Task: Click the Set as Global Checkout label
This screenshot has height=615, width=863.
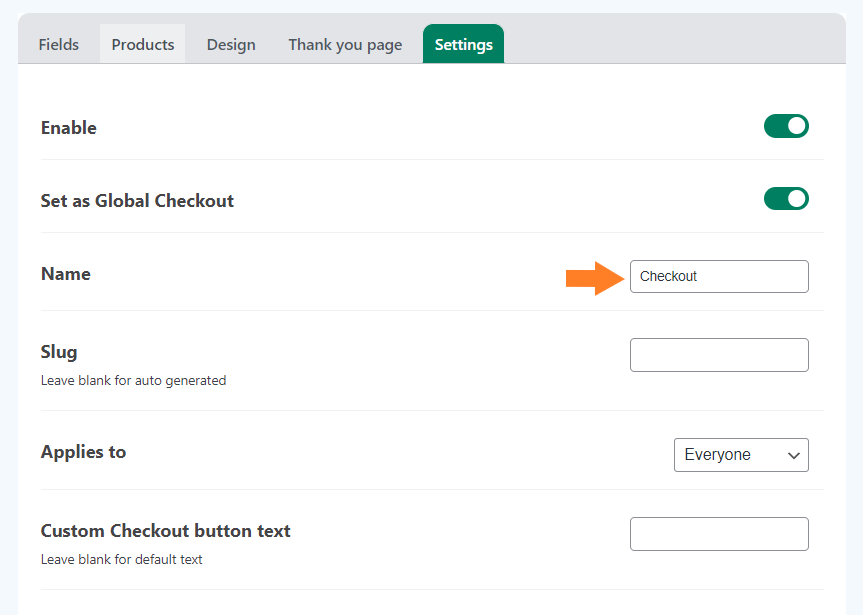Action: 137,201
